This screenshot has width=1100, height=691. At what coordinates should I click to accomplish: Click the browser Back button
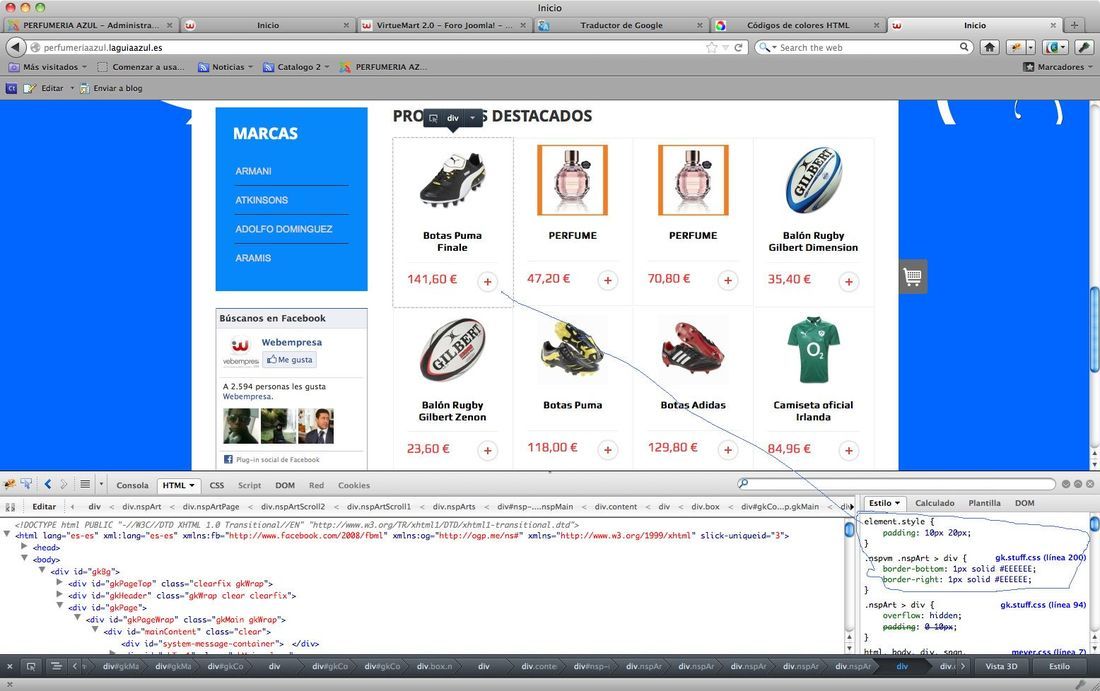point(15,47)
